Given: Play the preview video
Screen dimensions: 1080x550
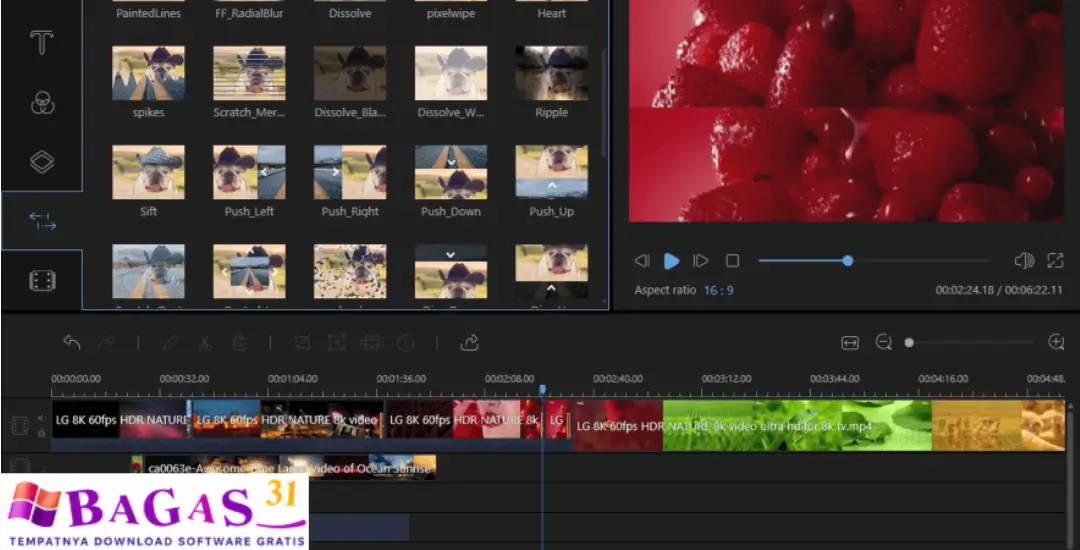Looking at the screenshot, I should click(x=671, y=261).
